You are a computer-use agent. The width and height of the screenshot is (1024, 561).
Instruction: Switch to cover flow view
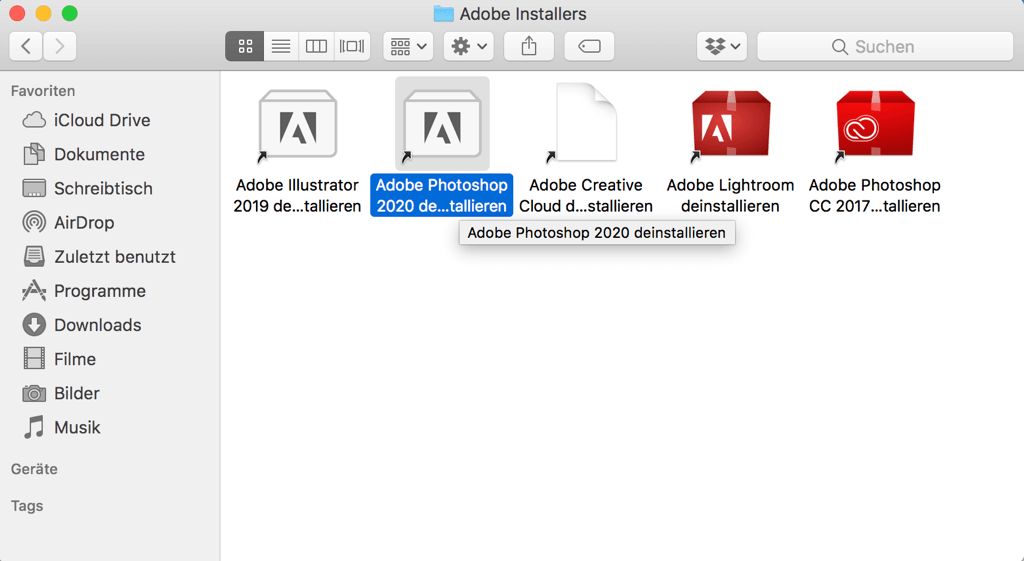click(352, 46)
